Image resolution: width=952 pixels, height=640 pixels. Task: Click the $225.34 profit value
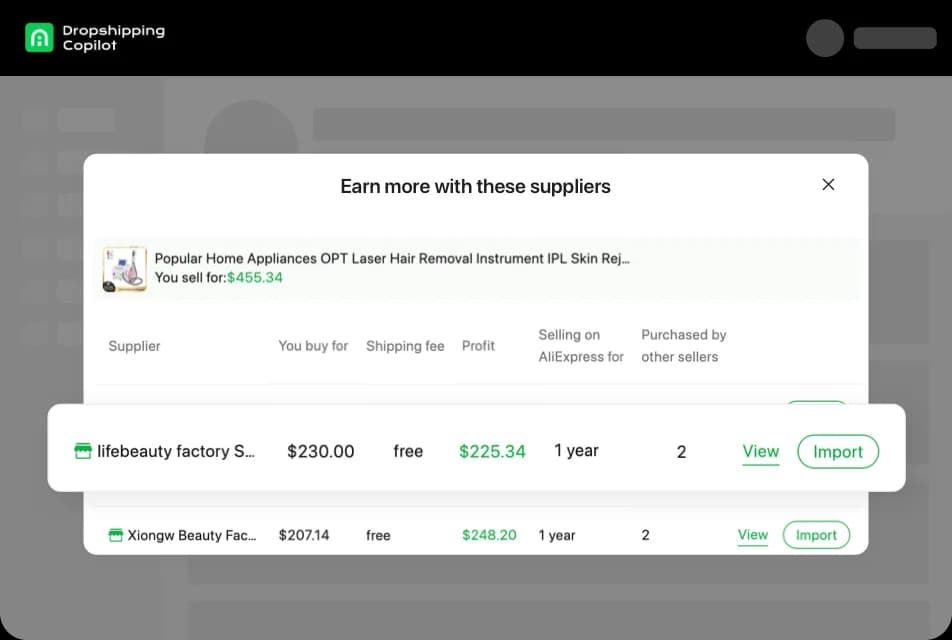pyautogui.click(x=492, y=451)
